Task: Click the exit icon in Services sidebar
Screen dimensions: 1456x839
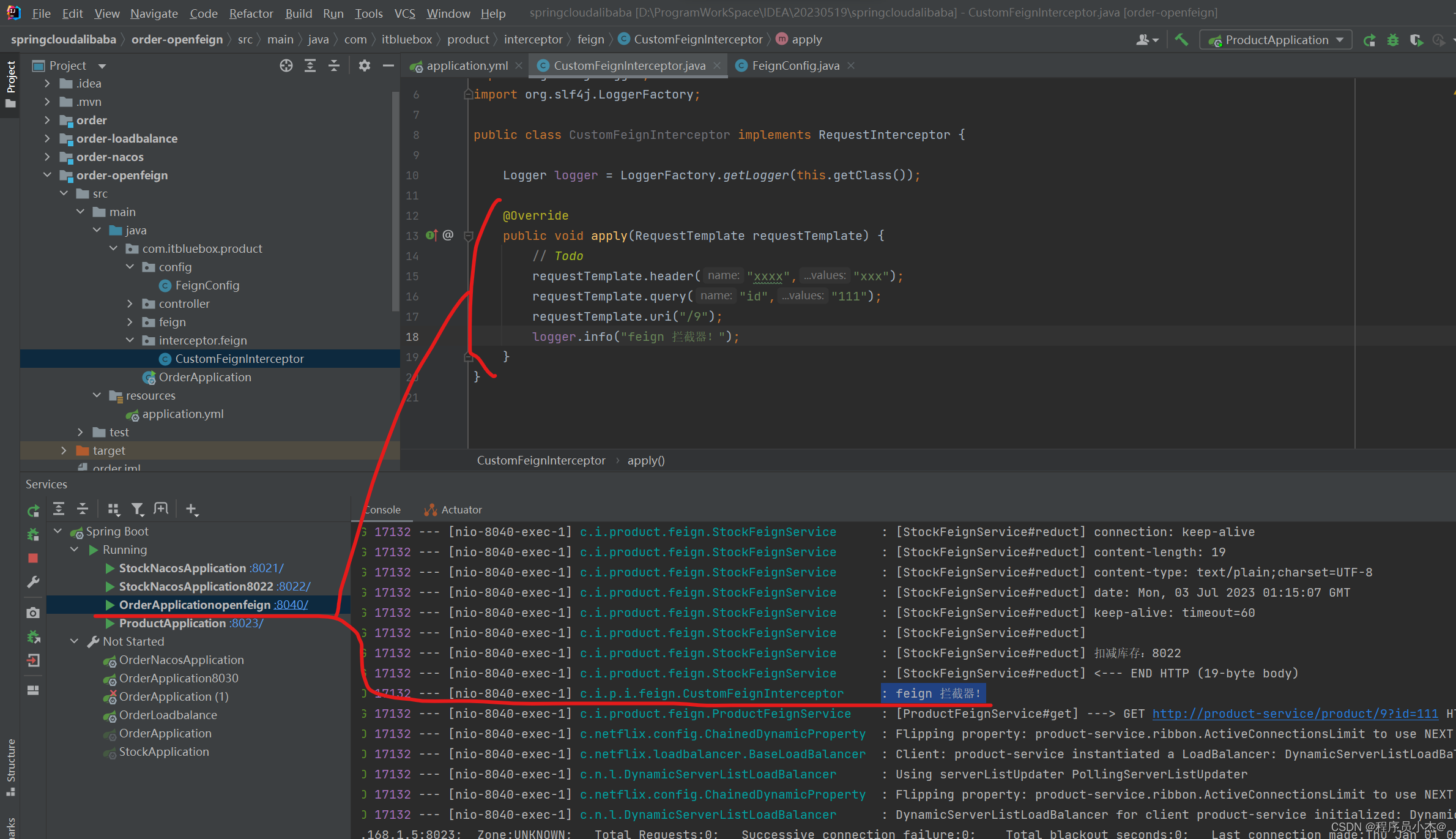Action: point(33,661)
